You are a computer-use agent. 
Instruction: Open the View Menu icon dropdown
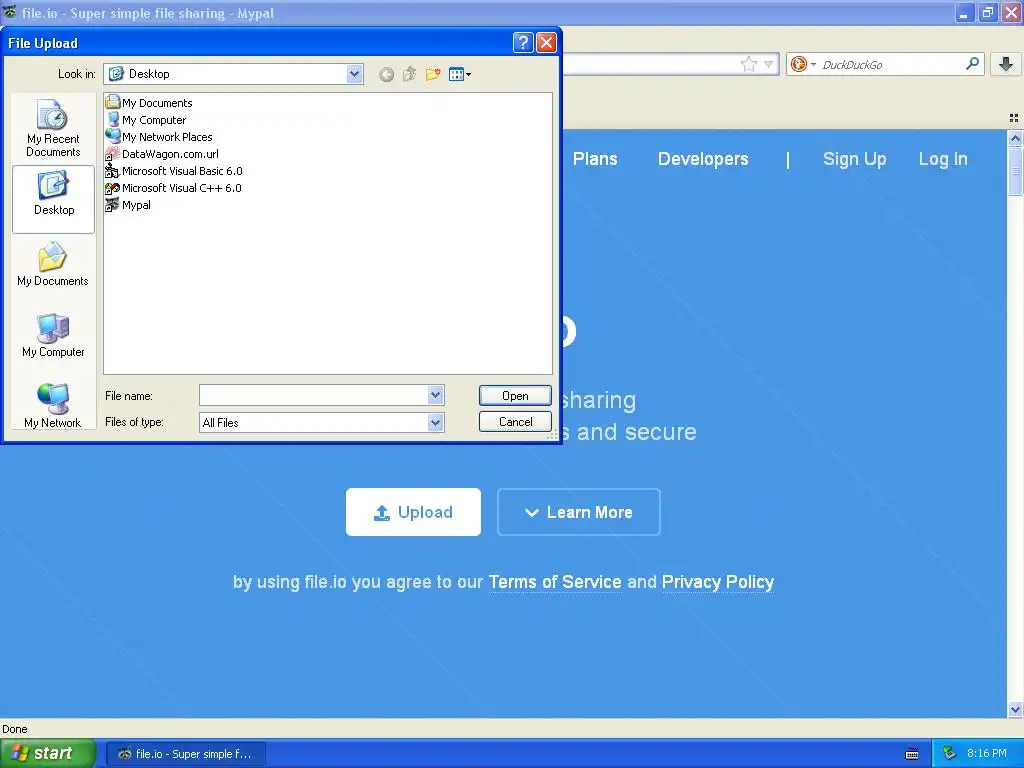[x=460, y=74]
